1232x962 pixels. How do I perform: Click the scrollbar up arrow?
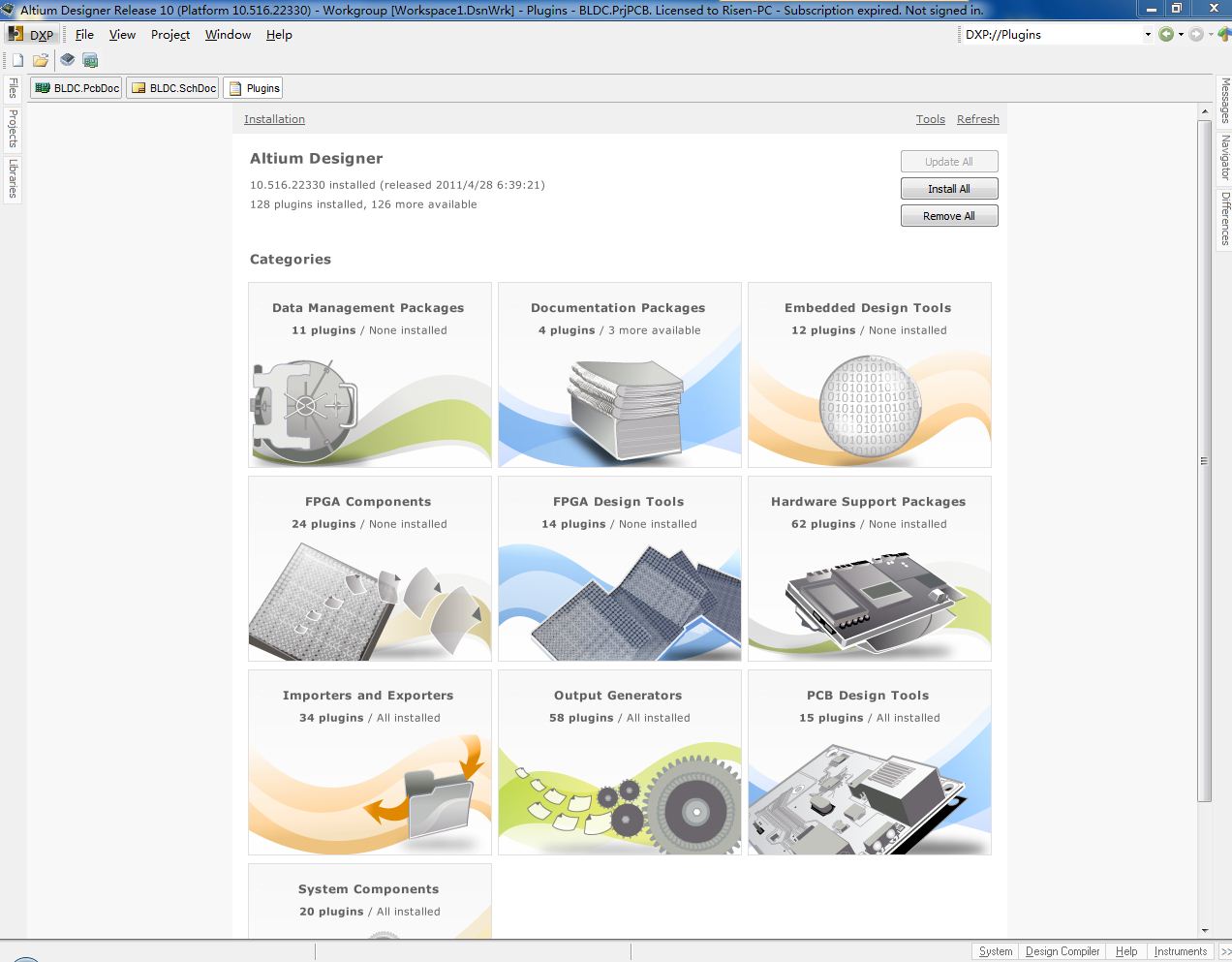[x=1204, y=112]
